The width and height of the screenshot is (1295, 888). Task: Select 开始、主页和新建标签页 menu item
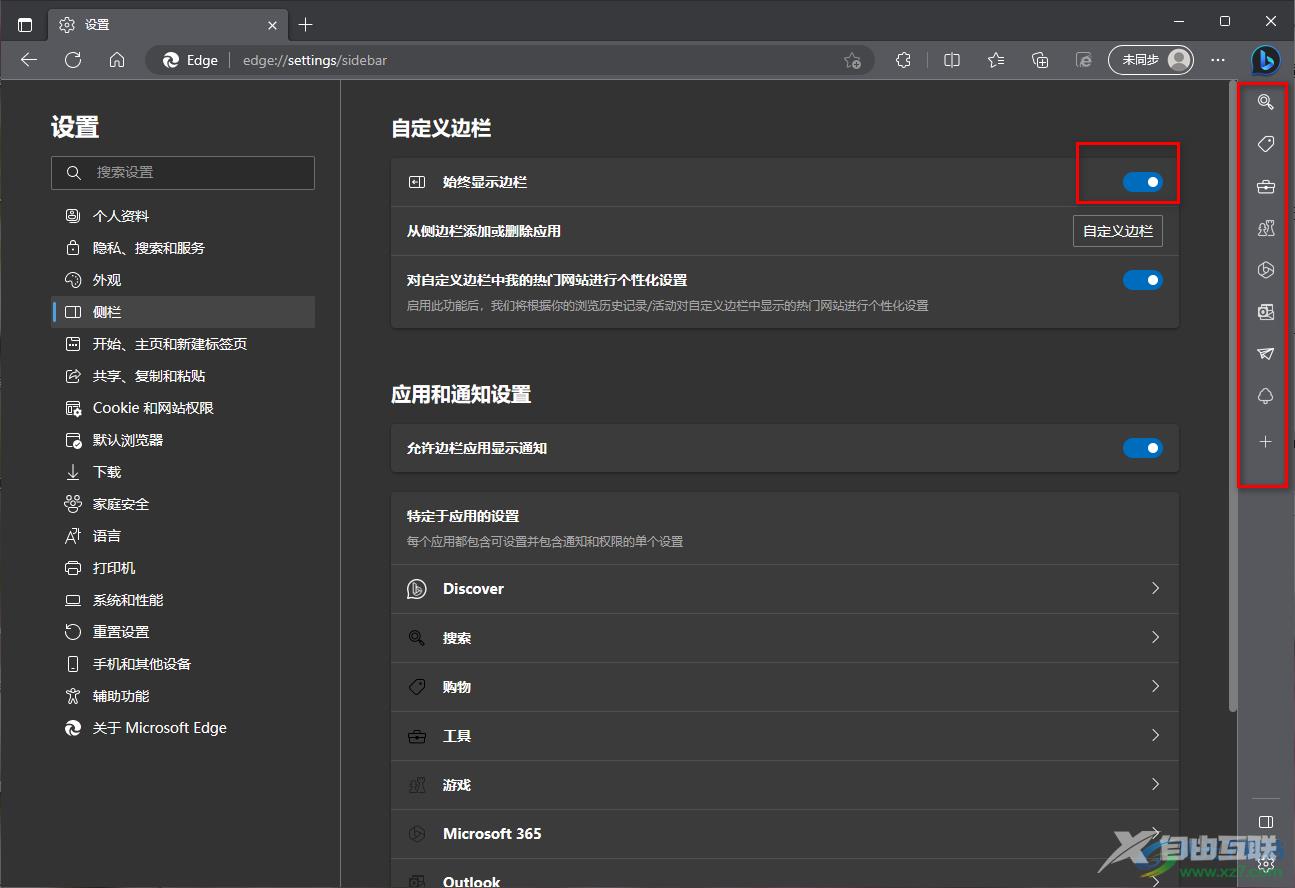pyautogui.click(x=183, y=344)
